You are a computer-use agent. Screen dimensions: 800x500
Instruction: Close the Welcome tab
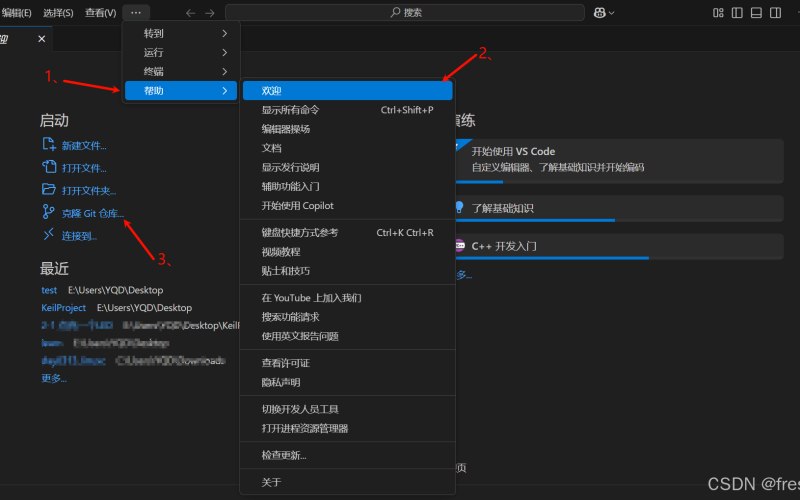[x=42, y=39]
